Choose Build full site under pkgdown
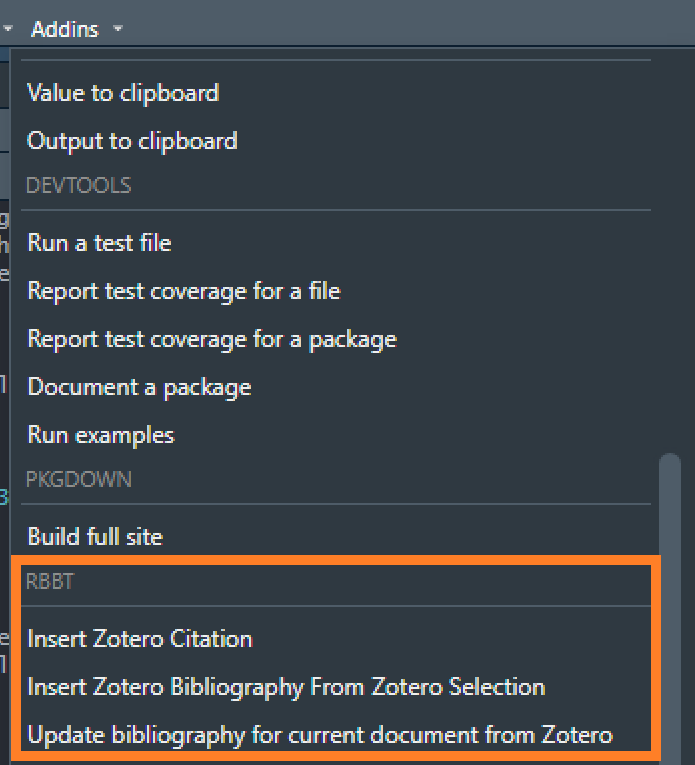Viewport: 695px width, 765px height. [95, 537]
